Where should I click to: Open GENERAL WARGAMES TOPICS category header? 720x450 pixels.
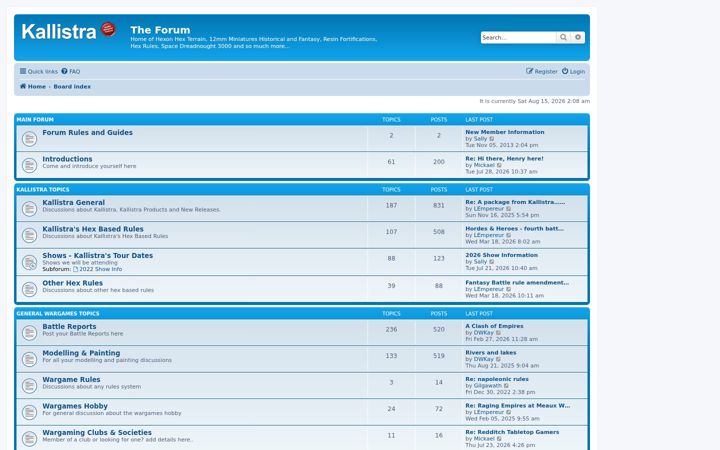[58, 314]
